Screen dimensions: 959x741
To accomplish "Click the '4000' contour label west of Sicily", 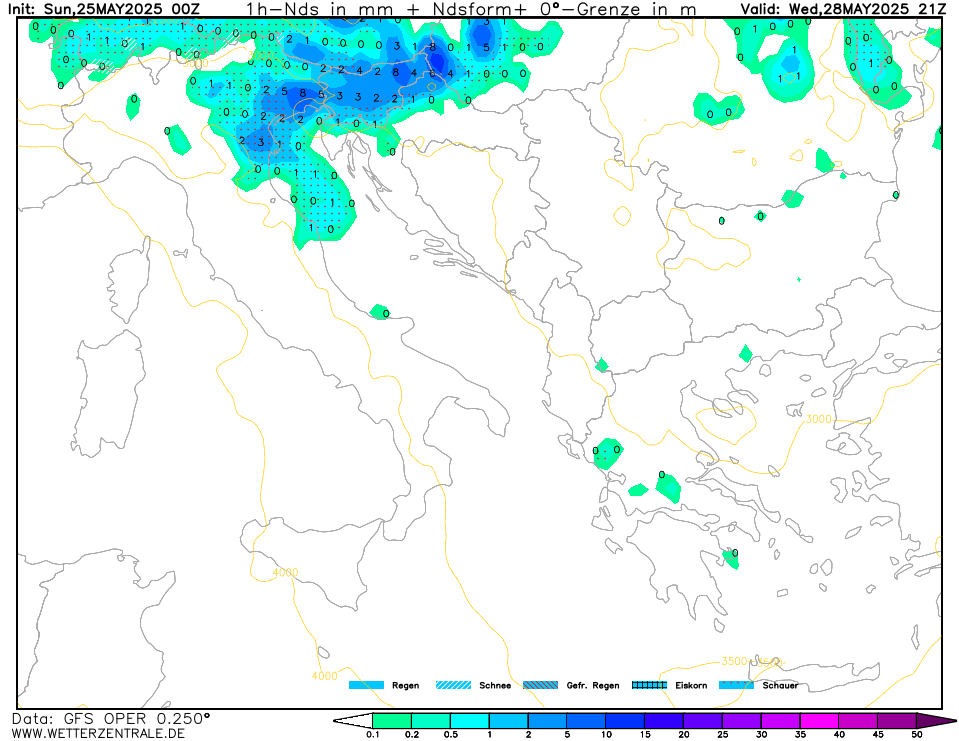I will coord(285,572).
